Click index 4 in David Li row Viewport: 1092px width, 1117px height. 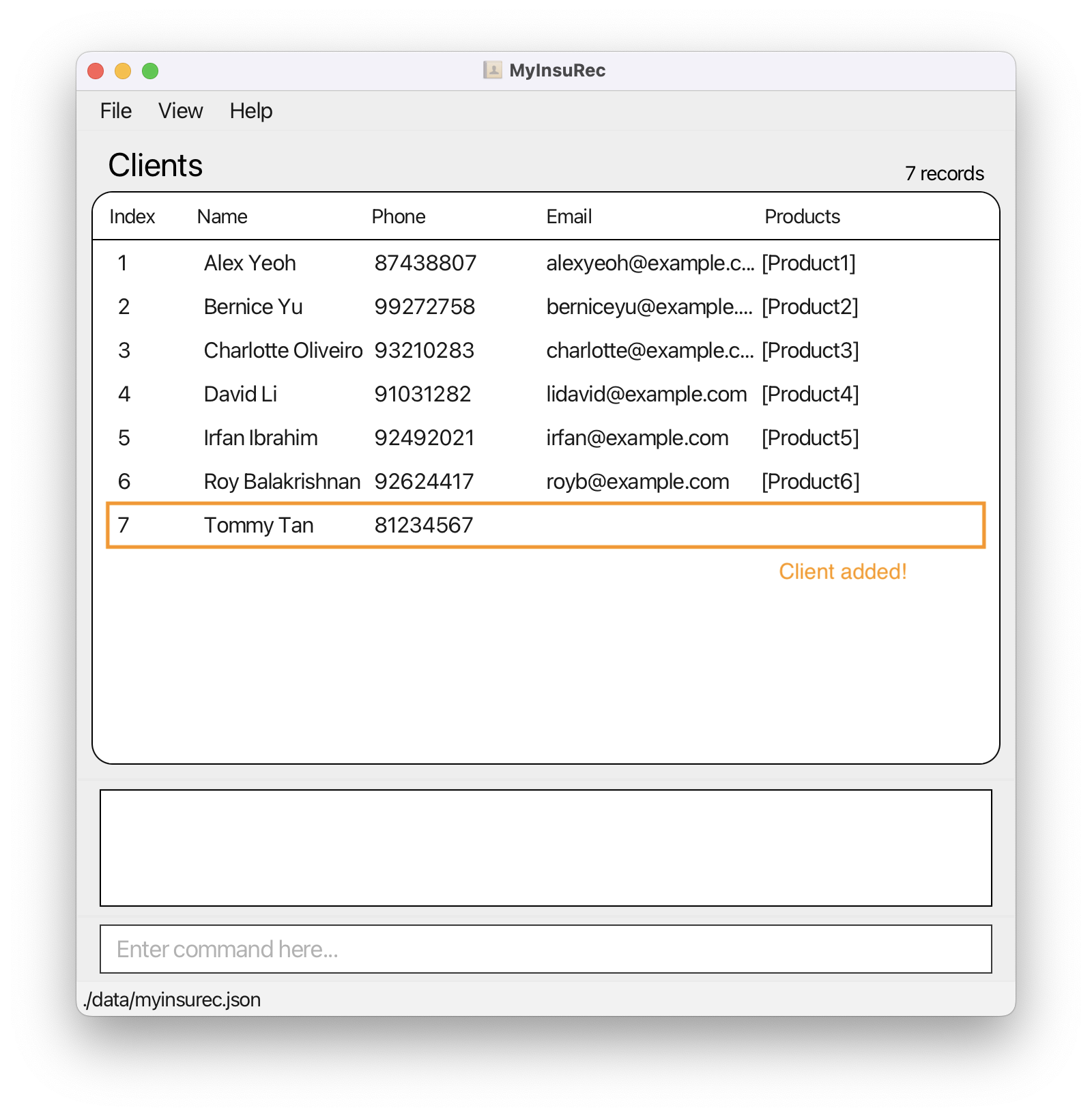124,394
